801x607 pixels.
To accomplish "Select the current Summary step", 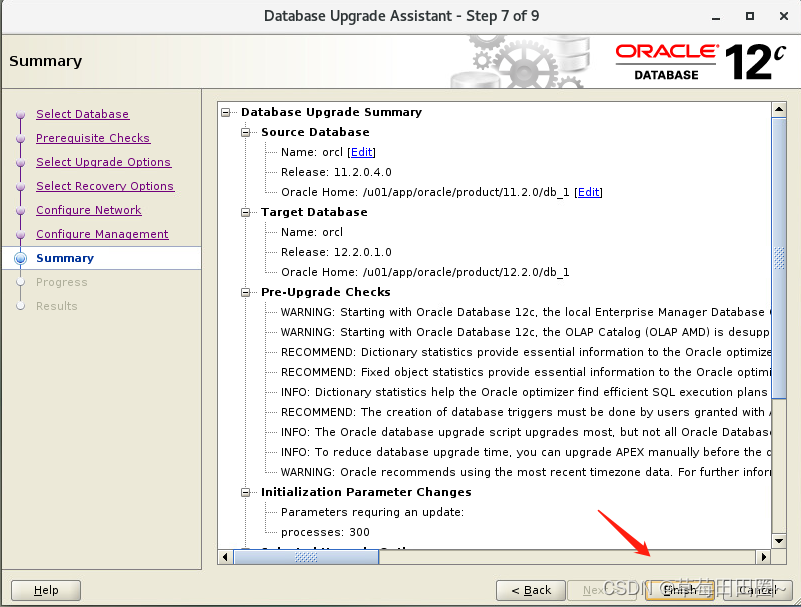I will point(65,258).
